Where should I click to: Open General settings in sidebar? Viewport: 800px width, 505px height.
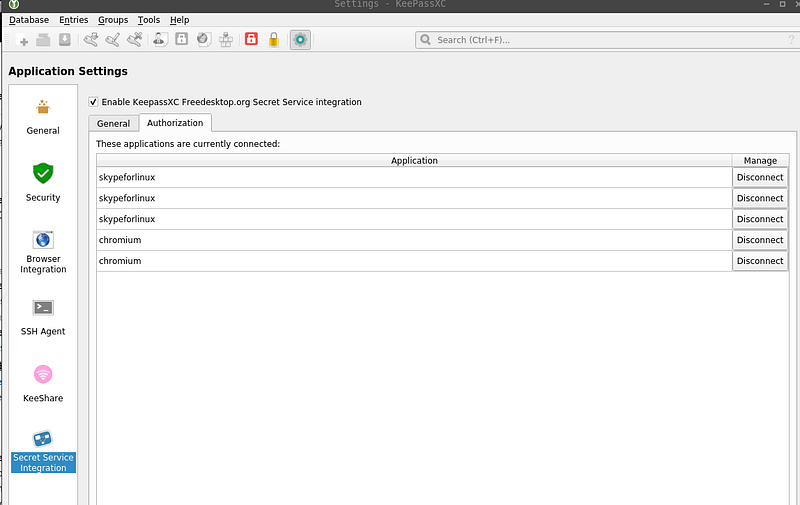coord(43,117)
